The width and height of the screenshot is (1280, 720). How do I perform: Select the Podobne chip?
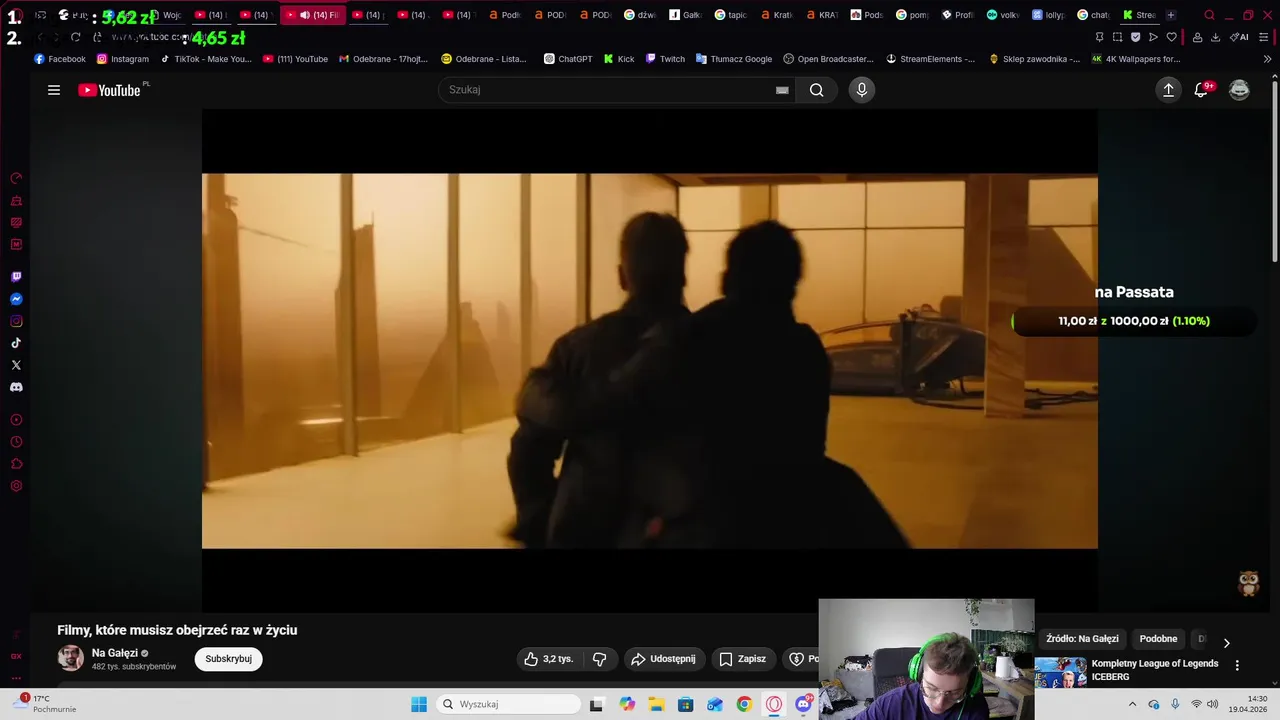[1158, 639]
